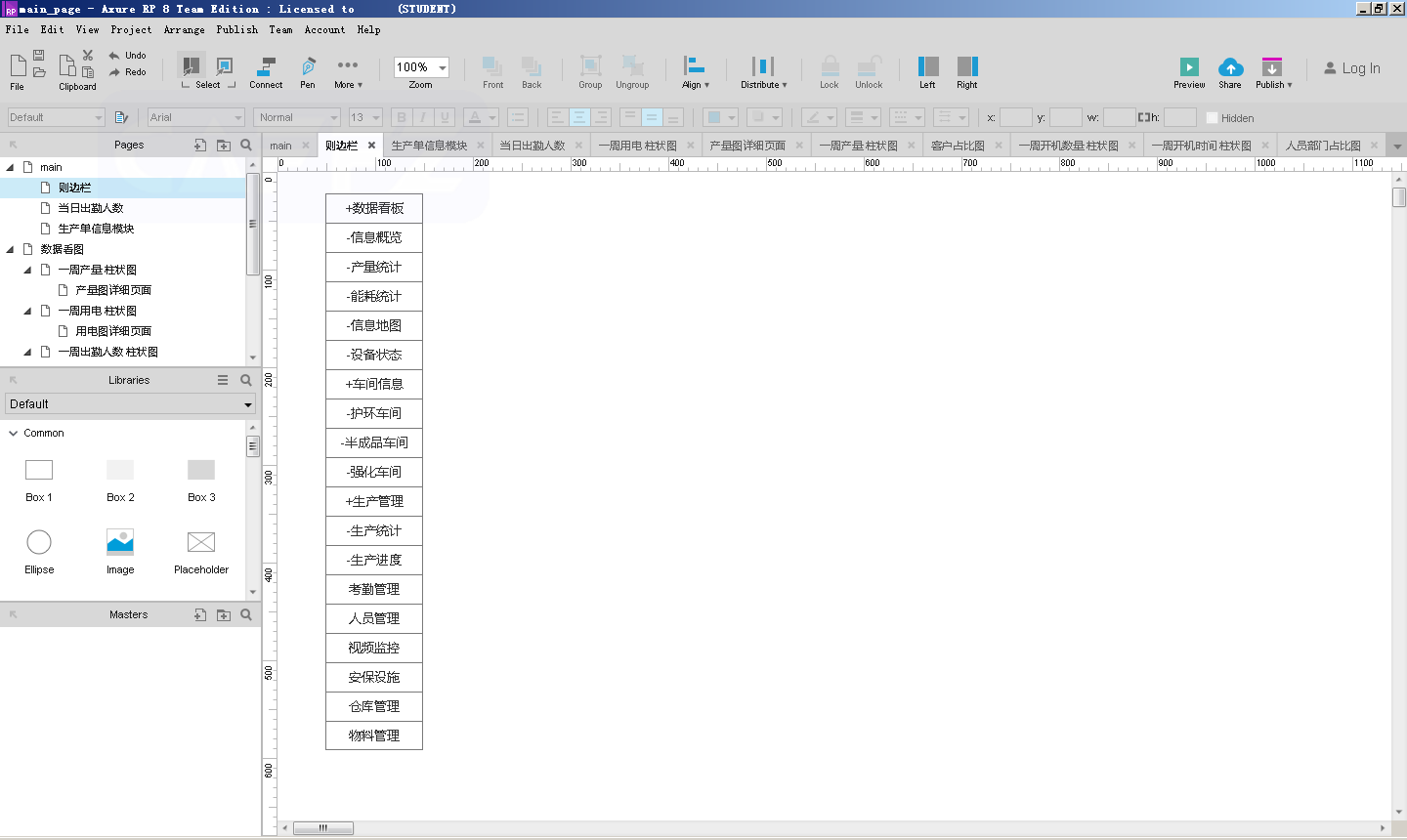The height and width of the screenshot is (840, 1407).
Task: Click the Log In button
Action: 1352,68
